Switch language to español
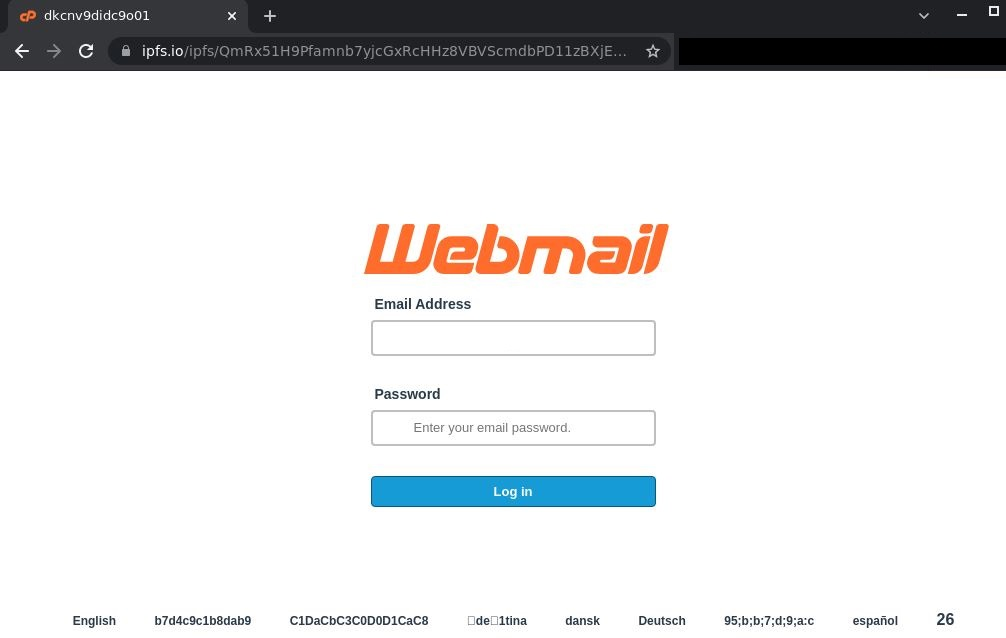1006x638 pixels. coord(875,621)
